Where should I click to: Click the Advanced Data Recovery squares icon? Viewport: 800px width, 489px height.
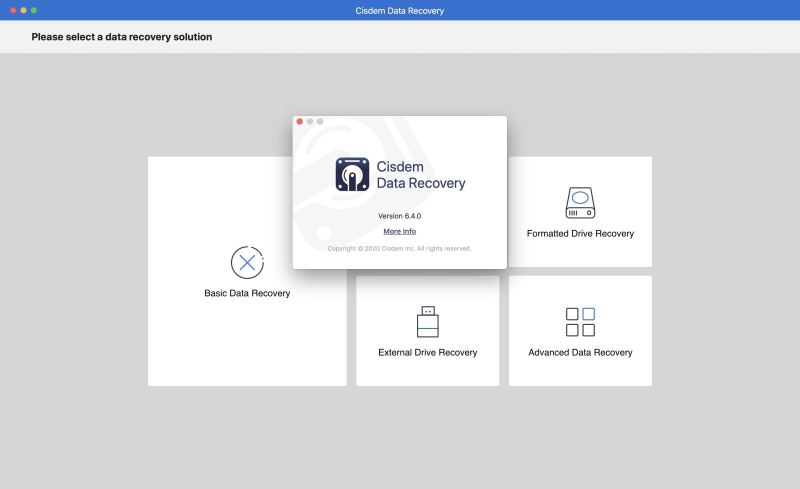coord(580,322)
